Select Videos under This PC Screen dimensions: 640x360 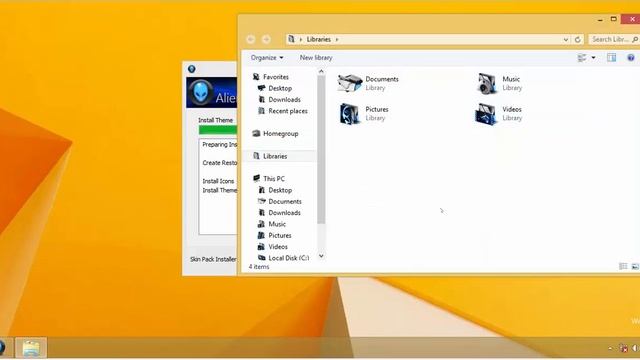click(x=278, y=247)
